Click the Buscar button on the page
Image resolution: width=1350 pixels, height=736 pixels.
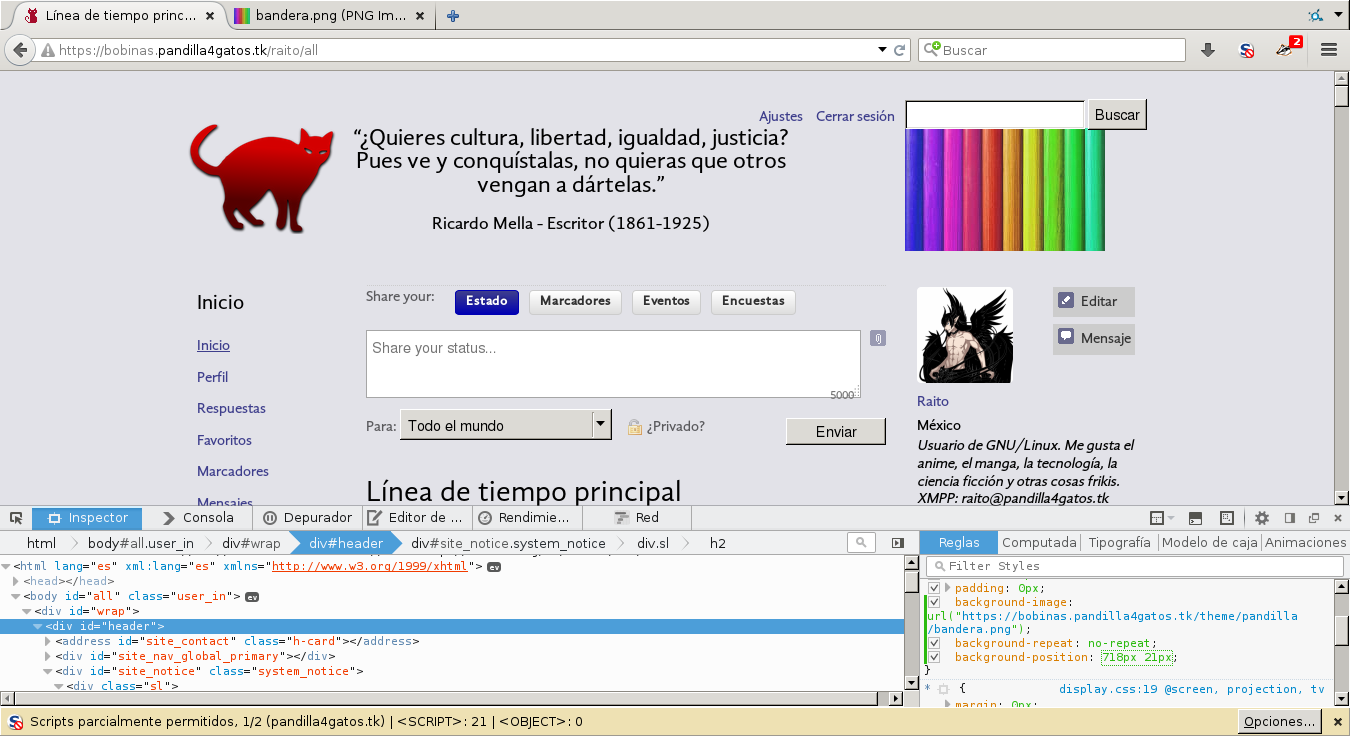[1117, 115]
